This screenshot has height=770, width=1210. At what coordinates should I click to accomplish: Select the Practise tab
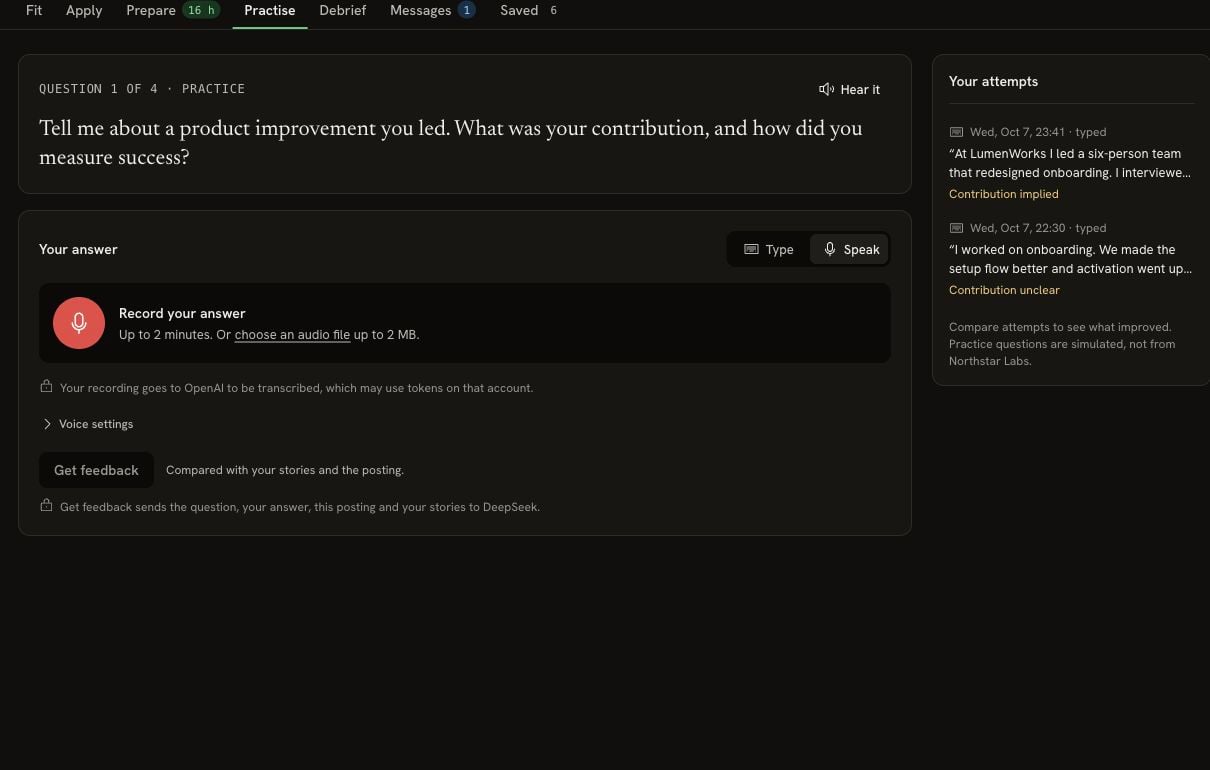[x=270, y=10]
